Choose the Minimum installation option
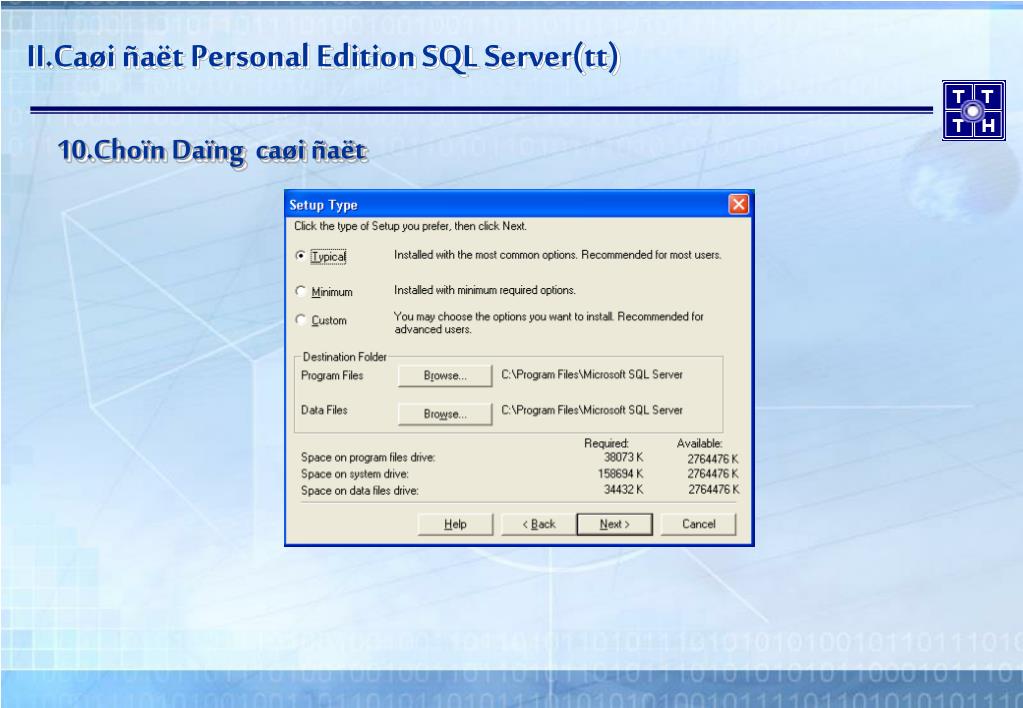Image resolution: width=1023 pixels, height=708 pixels. click(x=301, y=291)
